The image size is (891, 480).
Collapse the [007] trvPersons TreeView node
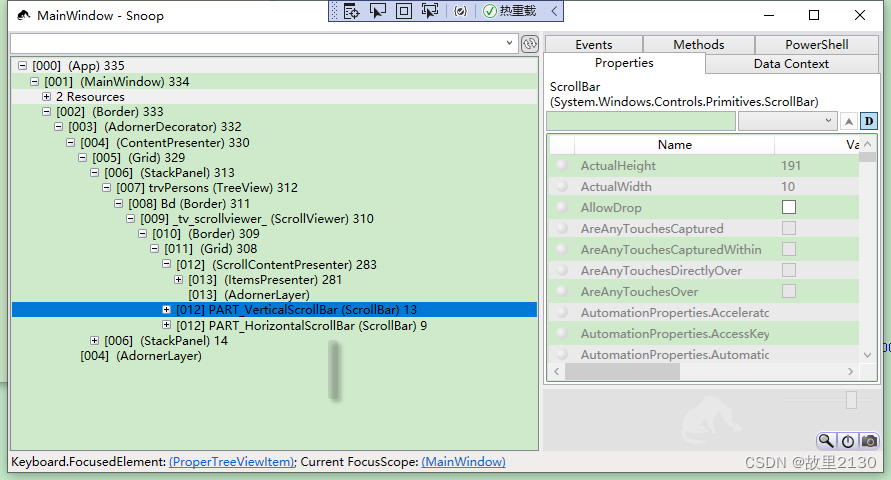[107, 188]
